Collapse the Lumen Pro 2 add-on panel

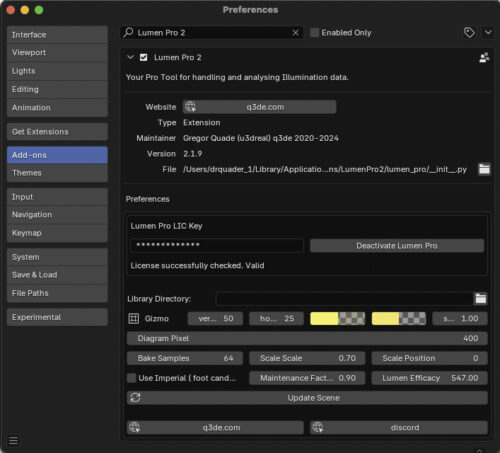(x=130, y=57)
